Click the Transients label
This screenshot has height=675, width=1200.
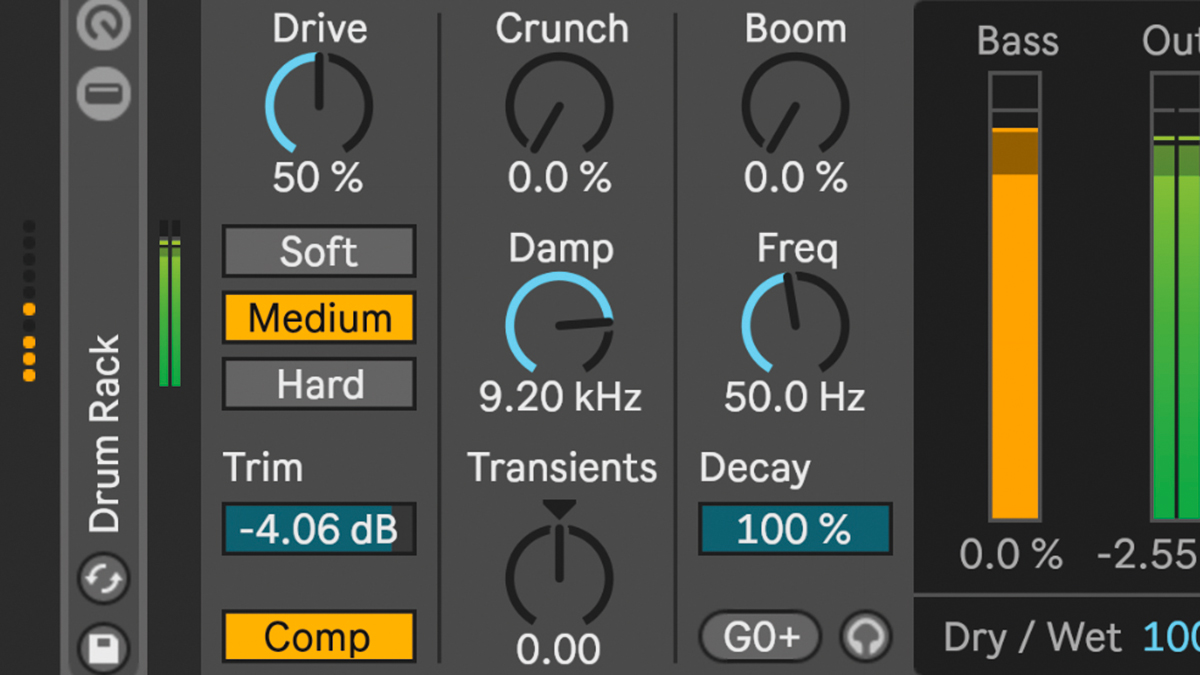coord(562,468)
